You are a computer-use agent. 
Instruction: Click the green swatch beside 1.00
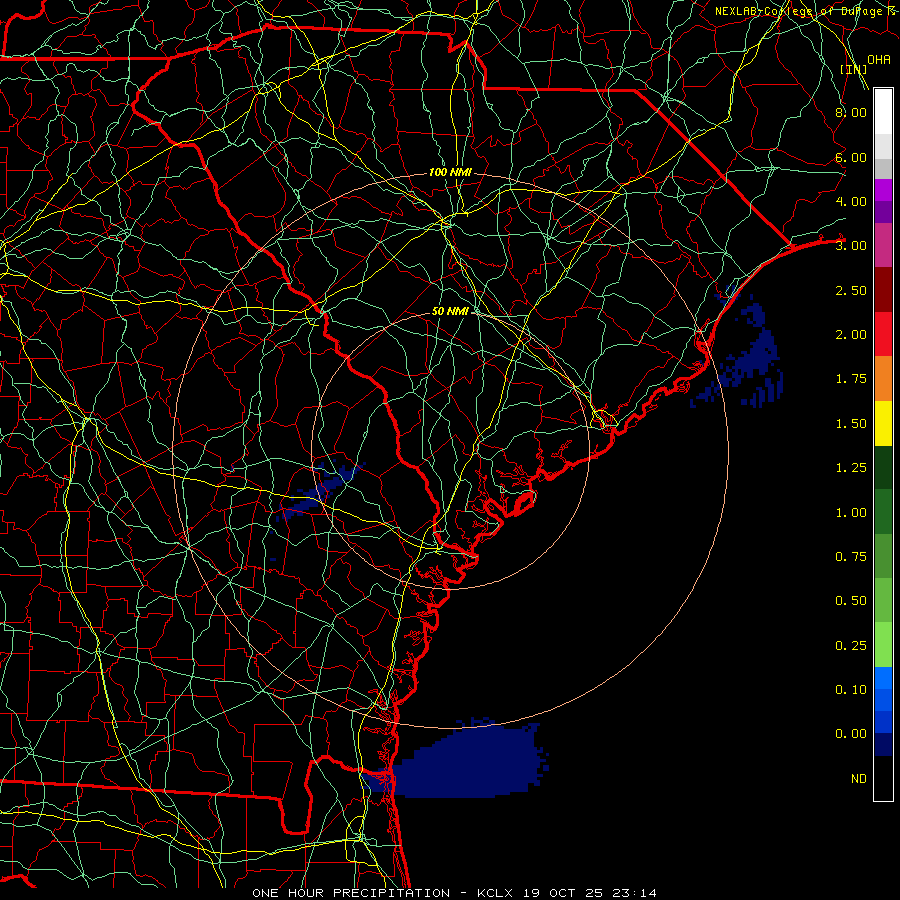(x=883, y=512)
